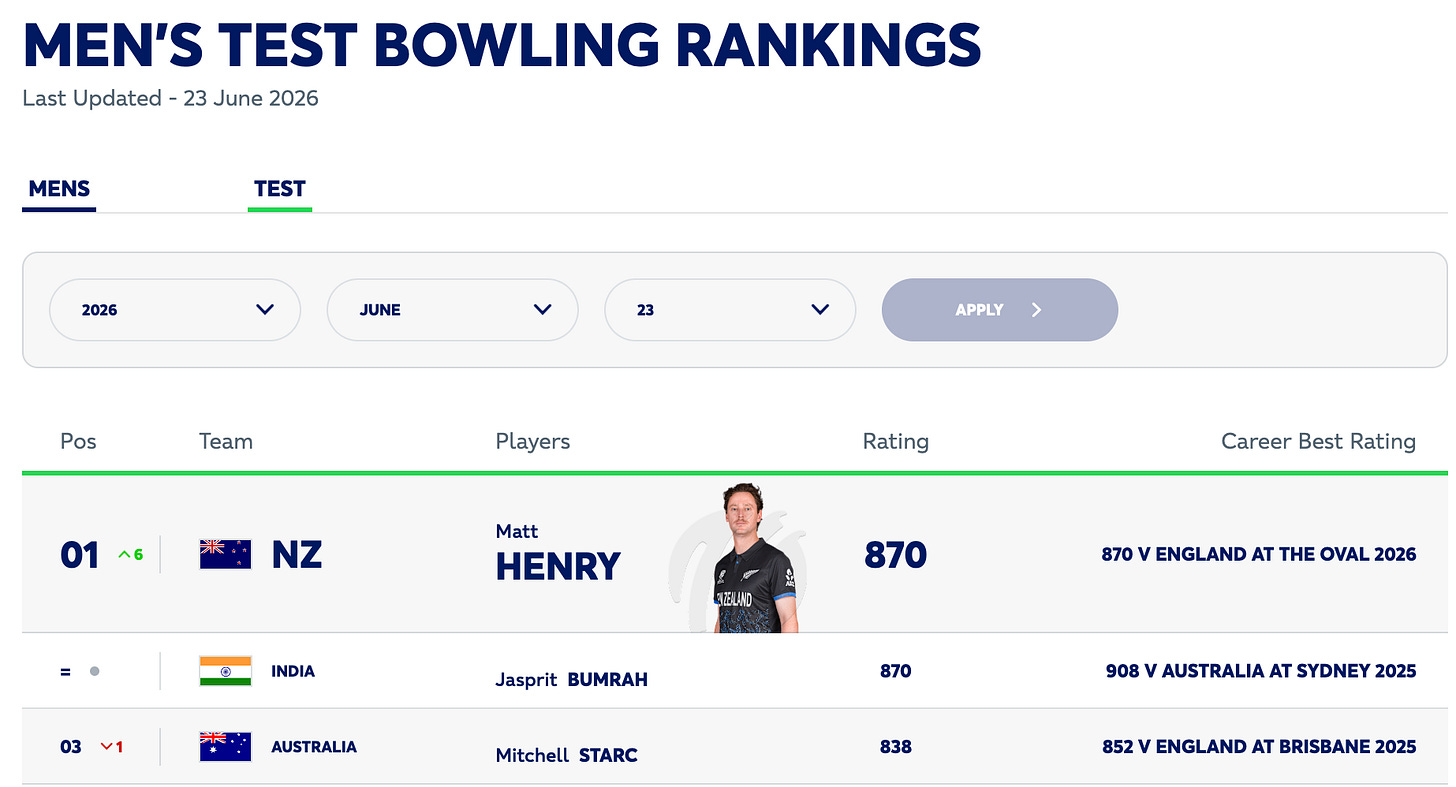The height and width of the screenshot is (787, 1456).
Task: Click the Australia flag icon
Action: pyautogui.click(x=225, y=746)
